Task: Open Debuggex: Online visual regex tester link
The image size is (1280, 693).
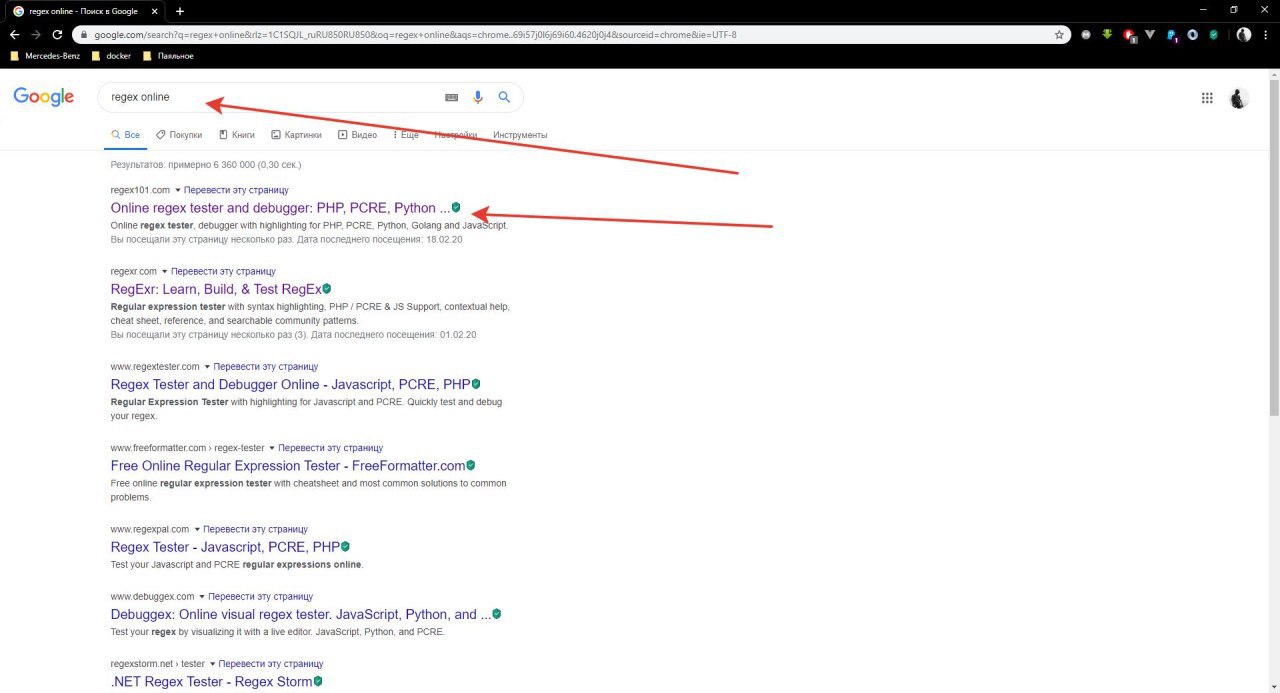Action: tap(300, 614)
